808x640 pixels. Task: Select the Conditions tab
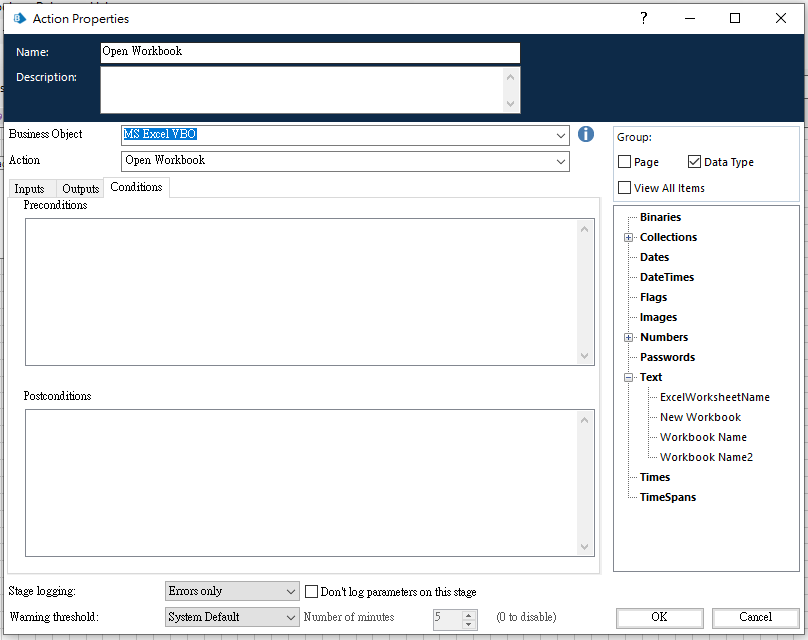(137, 187)
